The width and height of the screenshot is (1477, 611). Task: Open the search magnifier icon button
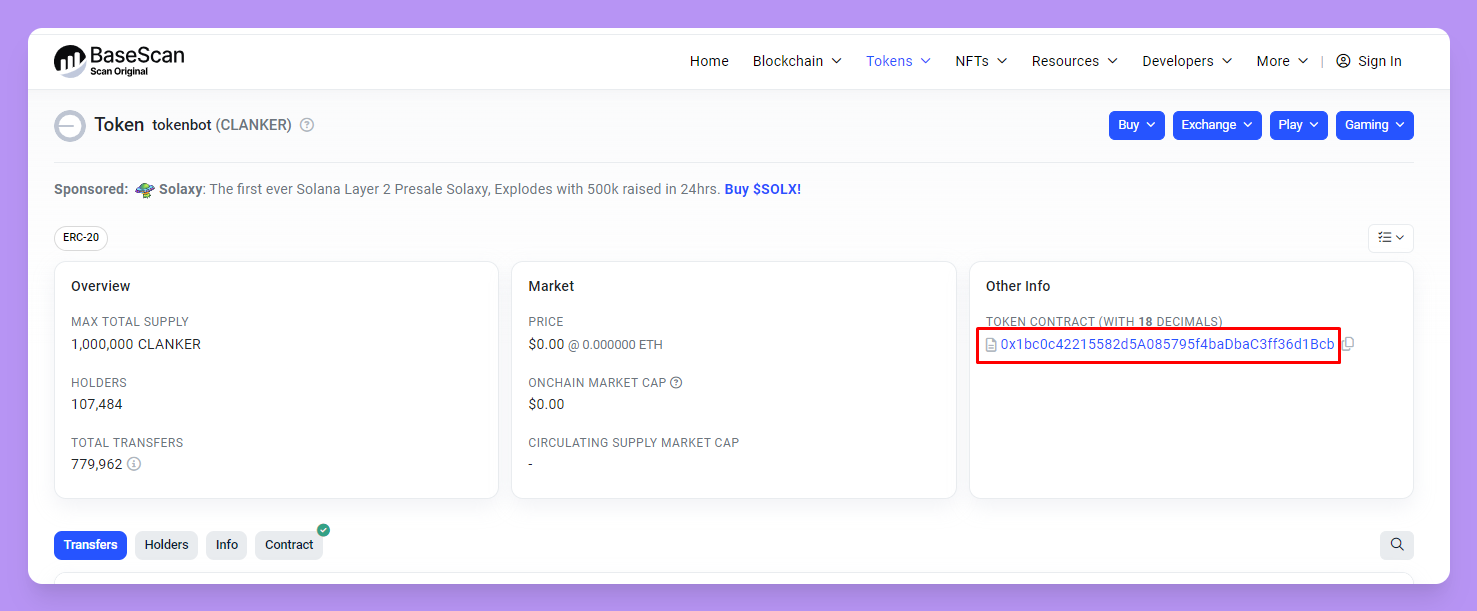click(1397, 545)
